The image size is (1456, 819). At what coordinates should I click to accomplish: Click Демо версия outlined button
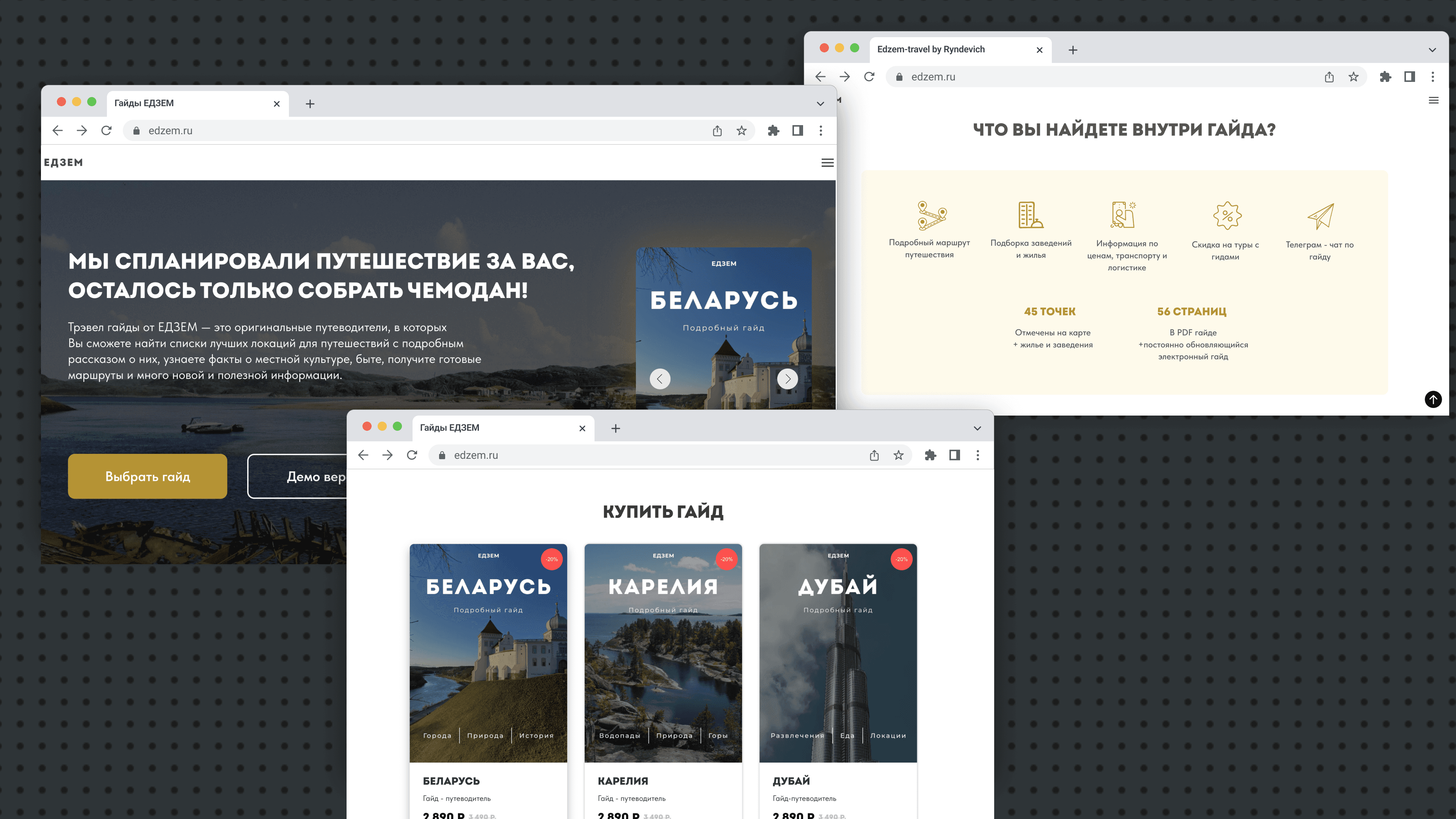tap(300, 477)
